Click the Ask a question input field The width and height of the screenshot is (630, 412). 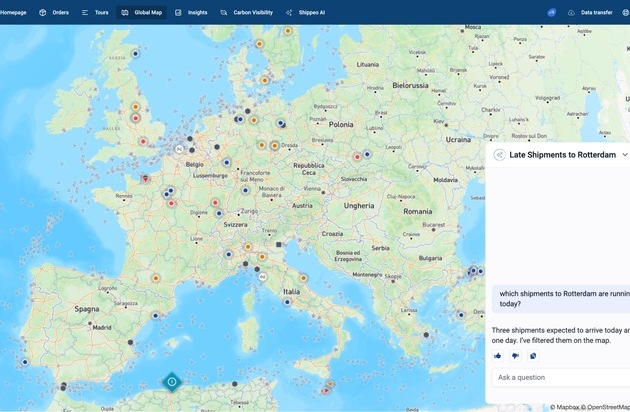point(560,377)
